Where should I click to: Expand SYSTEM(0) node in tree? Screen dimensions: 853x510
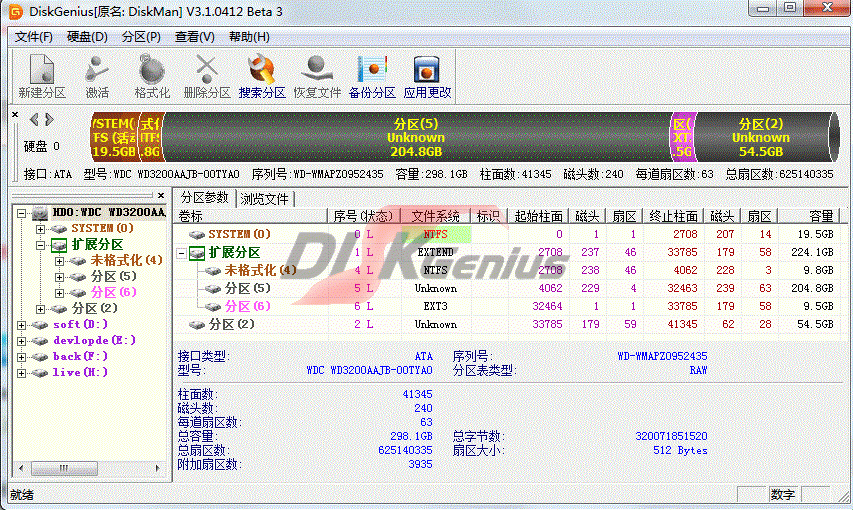pos(40,229)
